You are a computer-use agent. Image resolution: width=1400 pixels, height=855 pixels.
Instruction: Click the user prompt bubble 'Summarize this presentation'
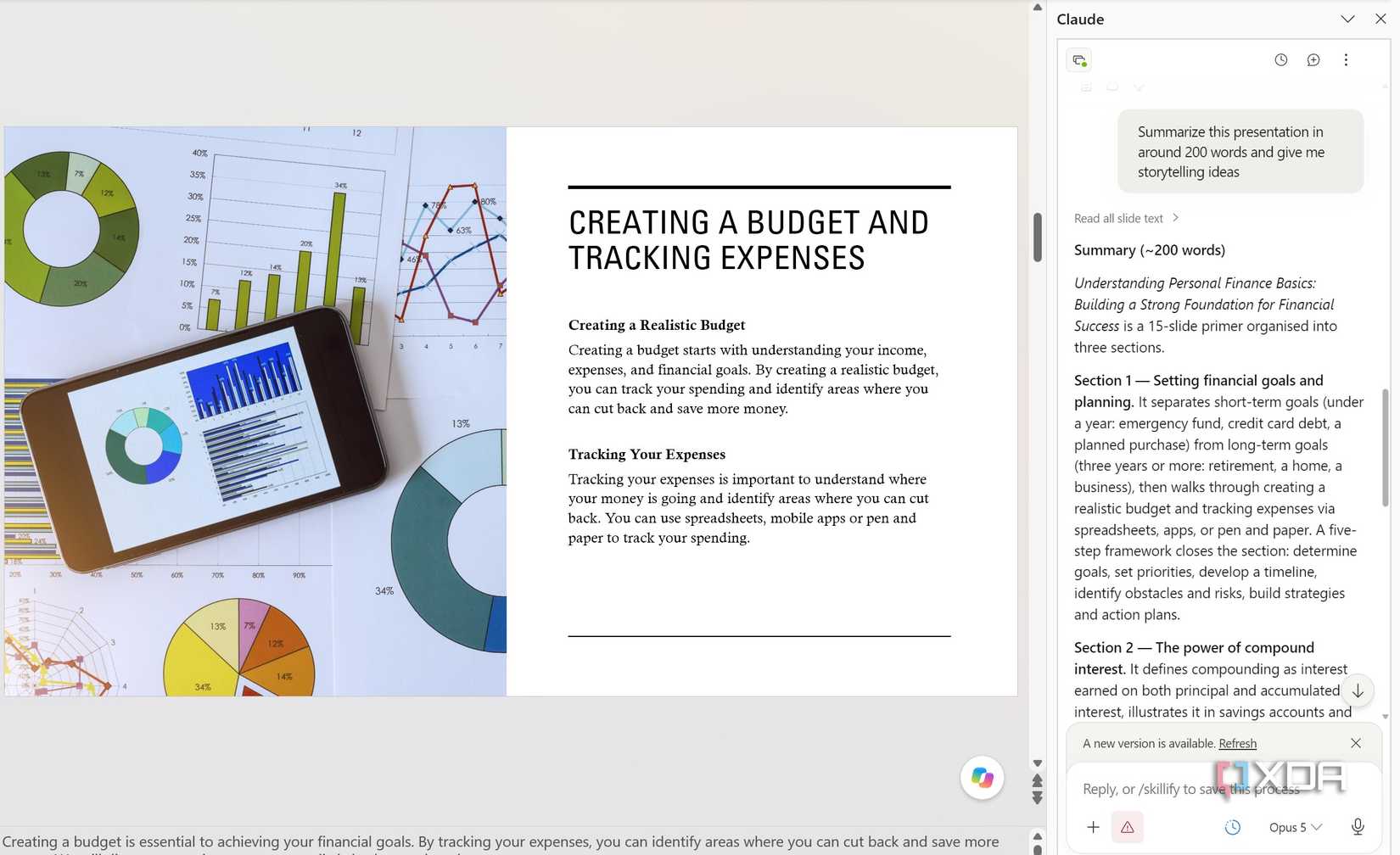coord(1240,152)
